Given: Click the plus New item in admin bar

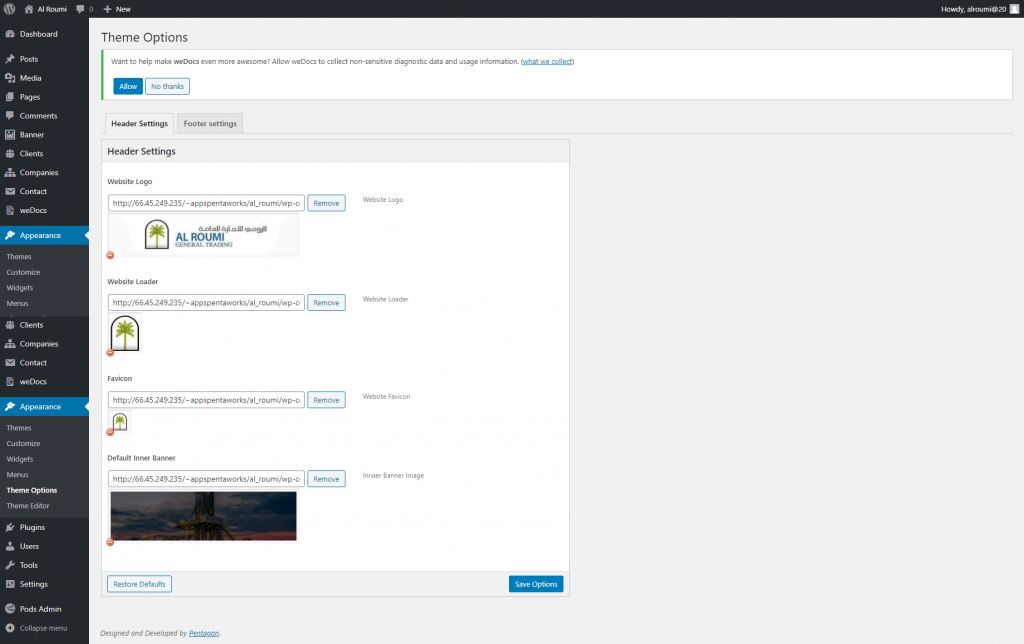Looking at the screenshot, I should click(x=117, y=9).
